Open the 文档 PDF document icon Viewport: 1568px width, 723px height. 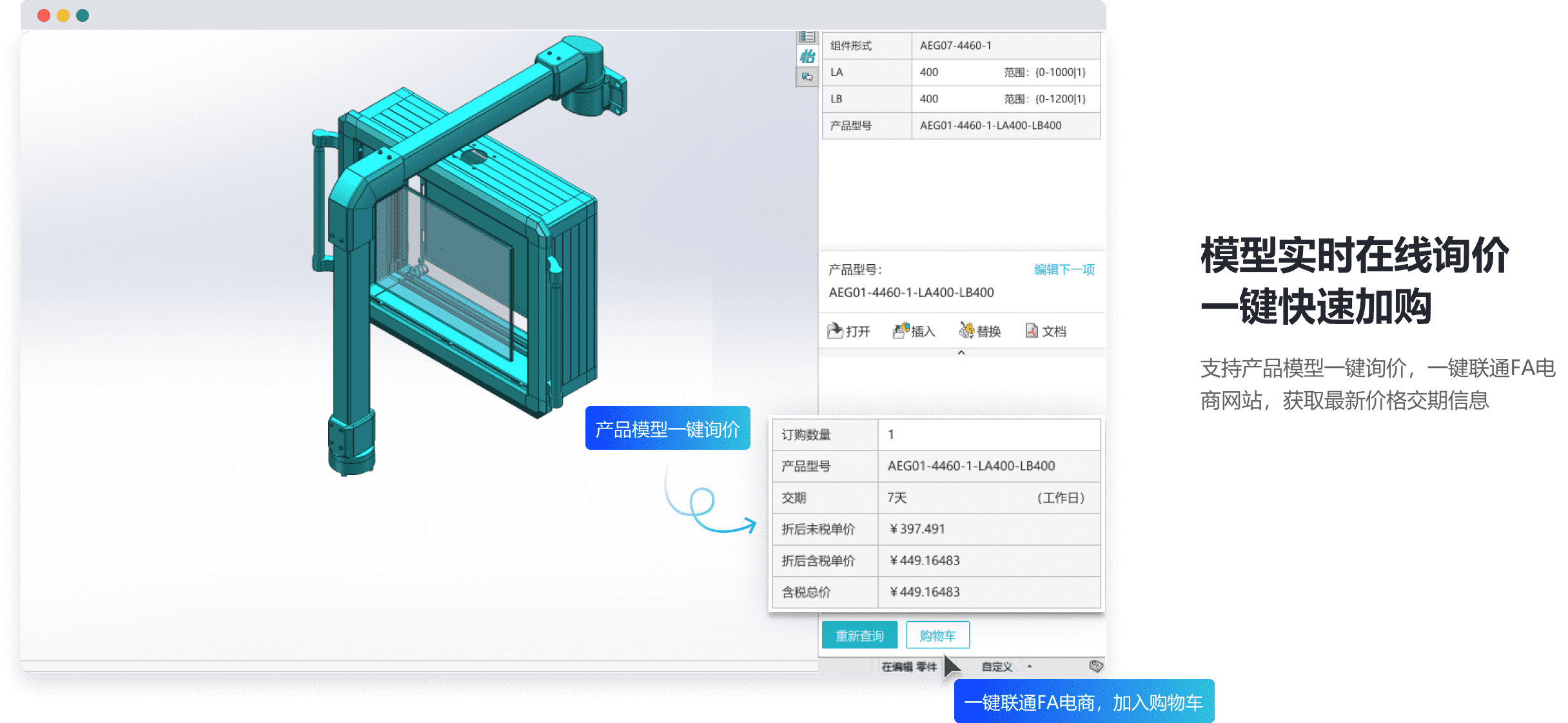tap(1032, 331)
